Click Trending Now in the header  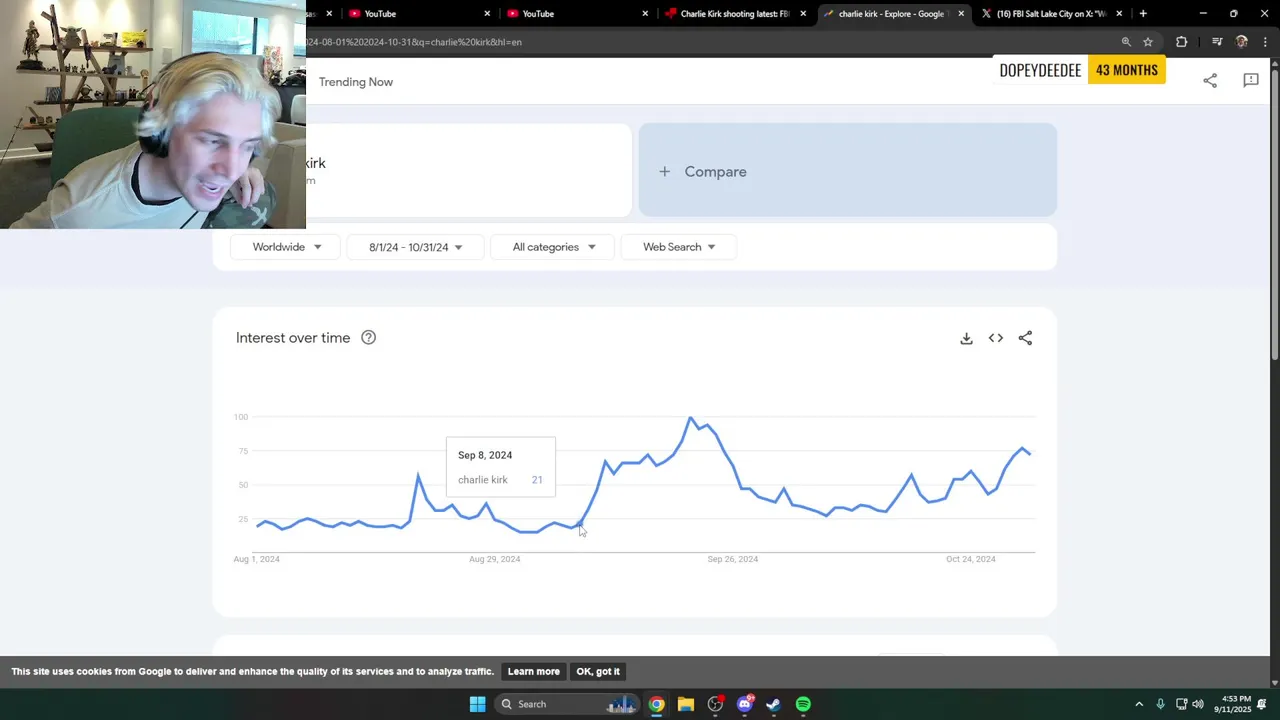pos(356,82)
